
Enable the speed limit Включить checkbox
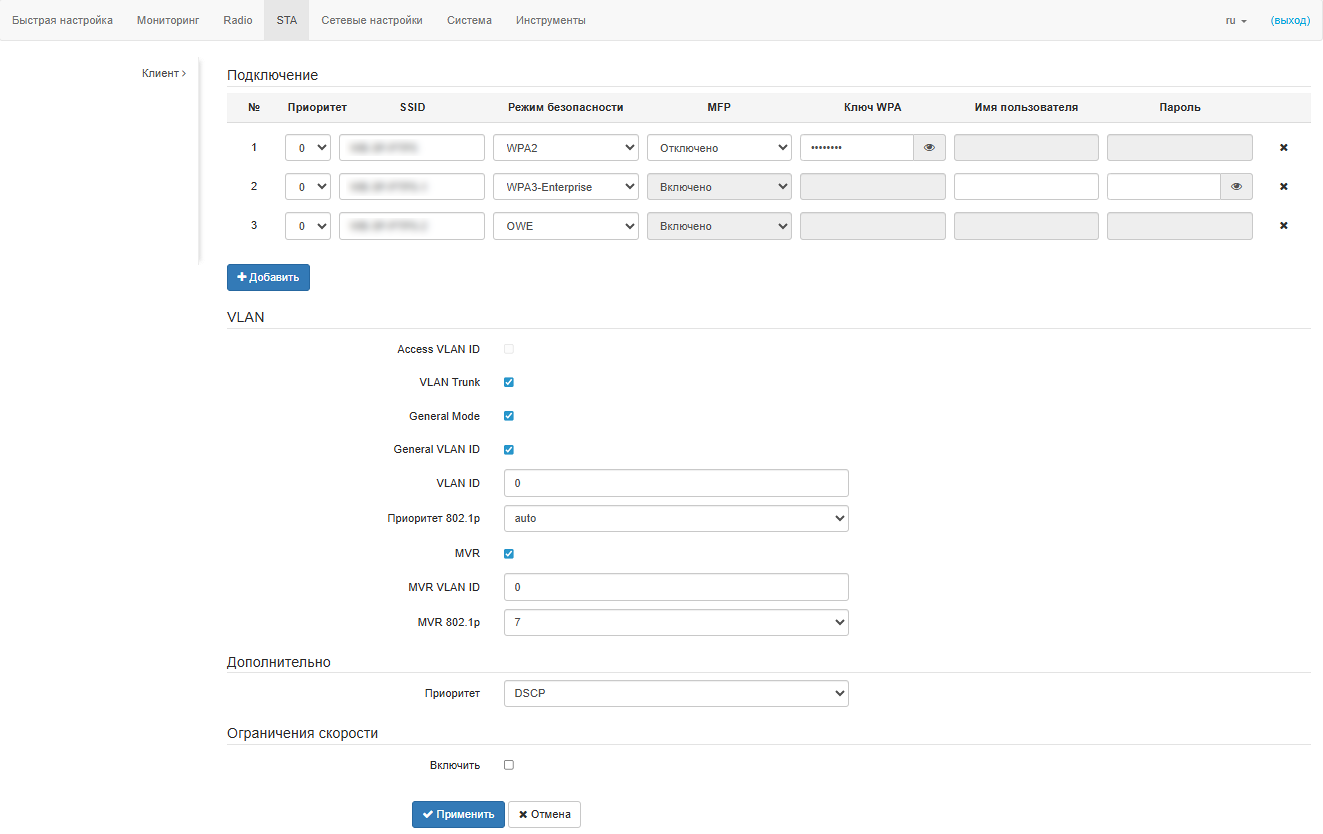tap(509, 765)
